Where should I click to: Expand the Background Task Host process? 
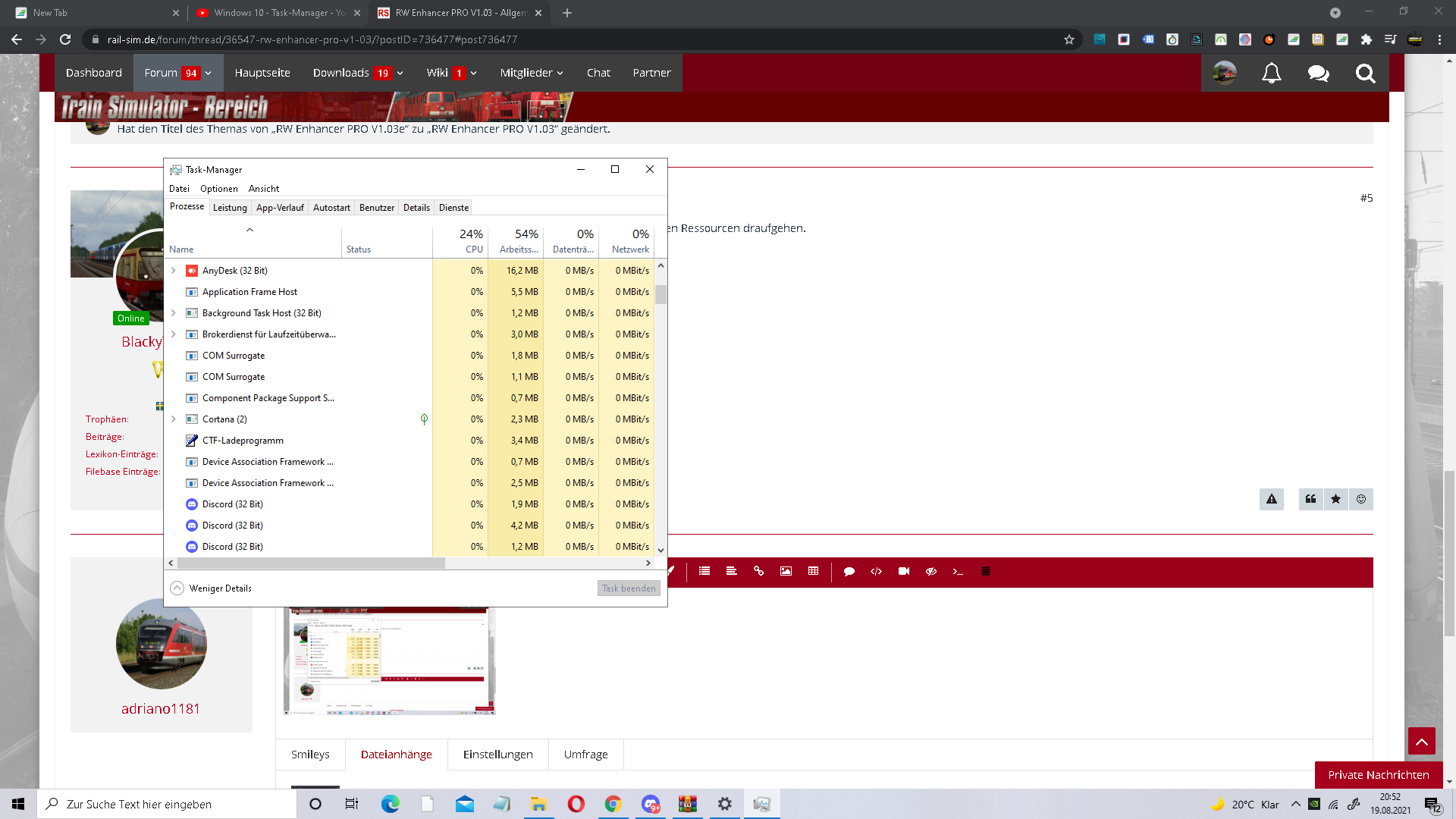(x=174, y=313)
